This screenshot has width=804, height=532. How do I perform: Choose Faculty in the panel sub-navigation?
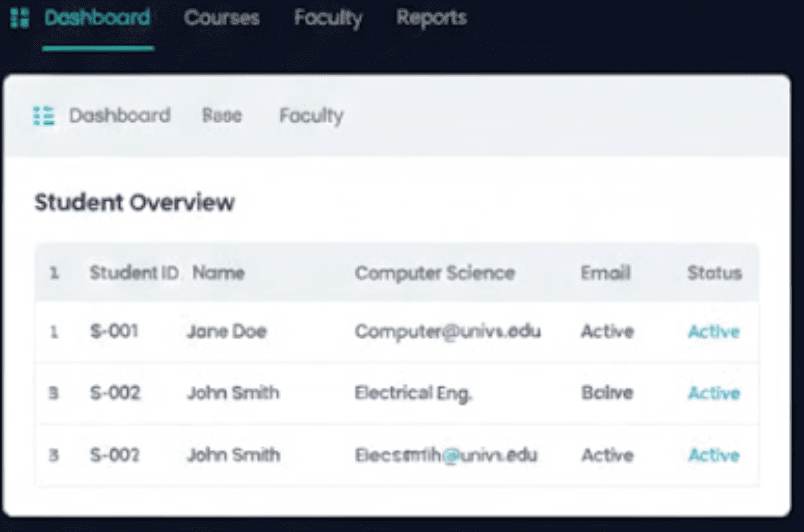311,116
